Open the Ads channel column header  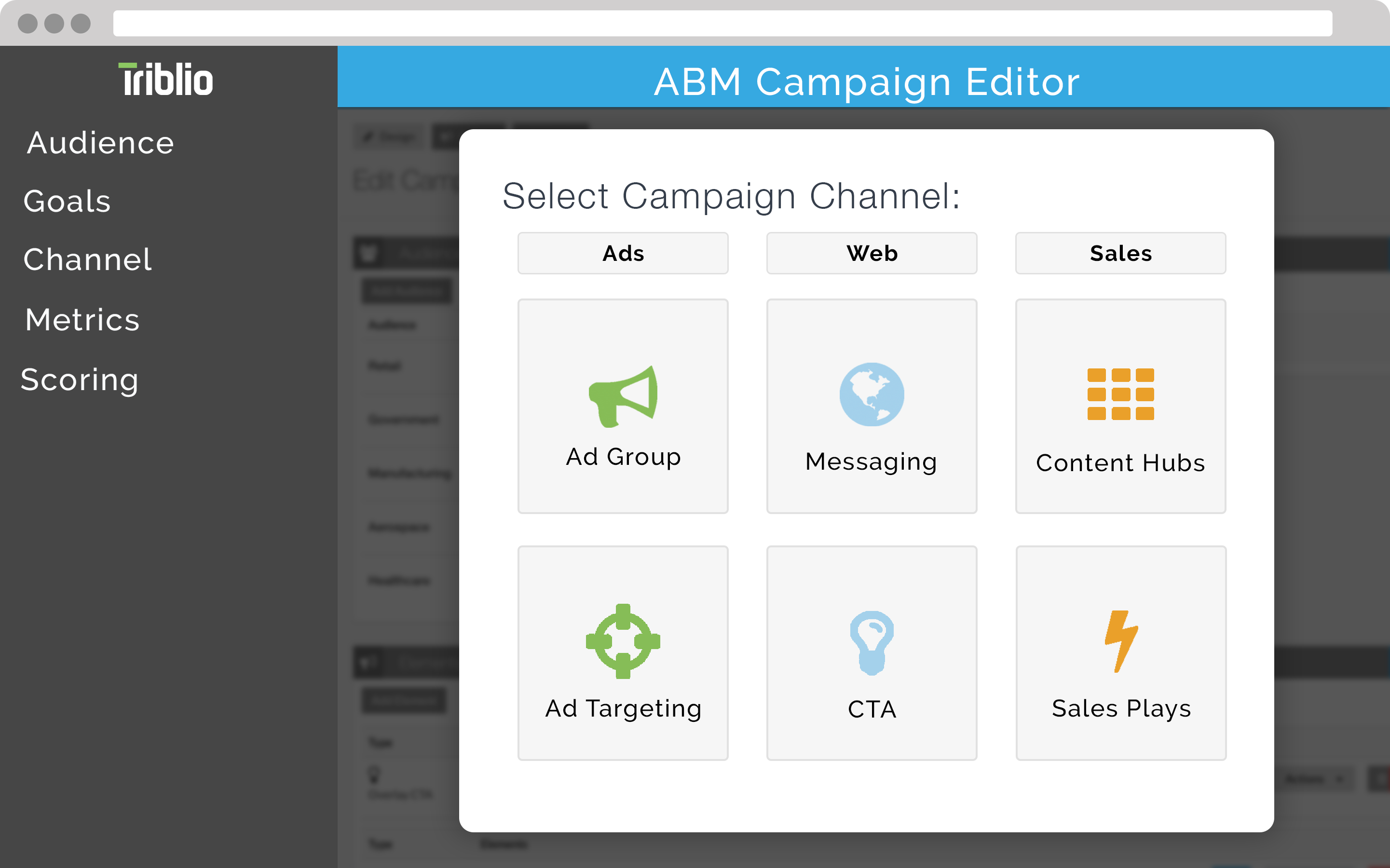pyautogui.click(x=623, y=253)
